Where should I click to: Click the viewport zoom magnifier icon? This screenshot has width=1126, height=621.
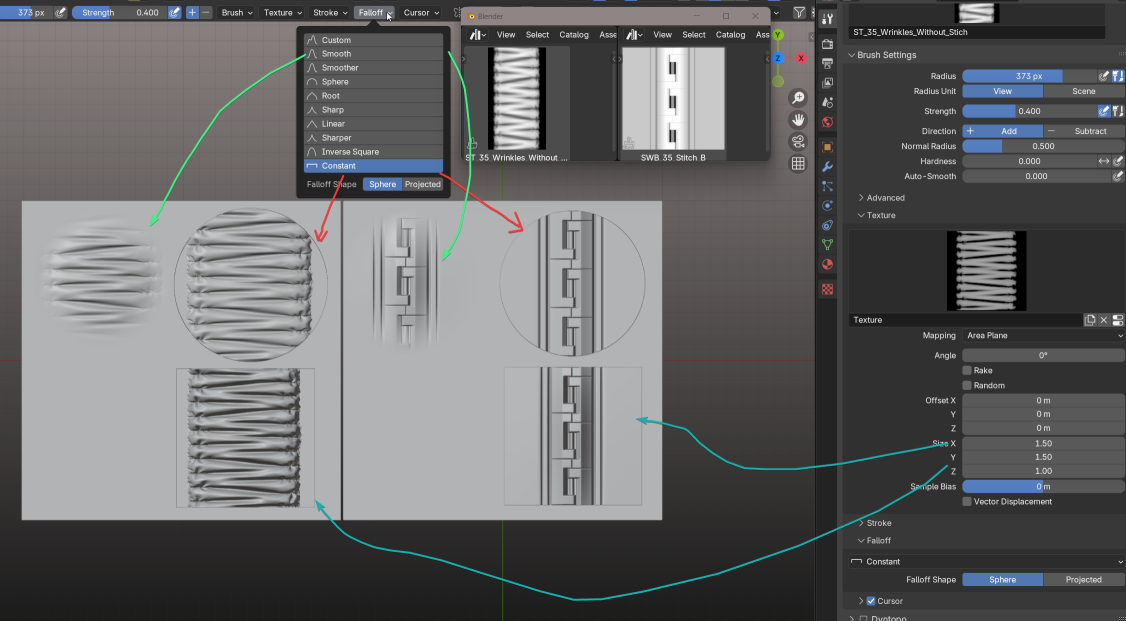click(798, 98)
